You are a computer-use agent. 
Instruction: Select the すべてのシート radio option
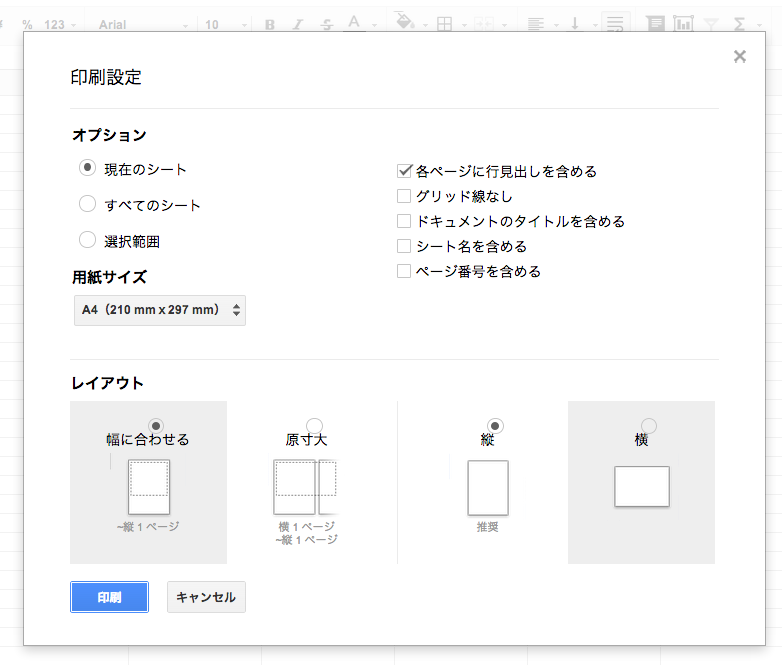coord(87,204)
